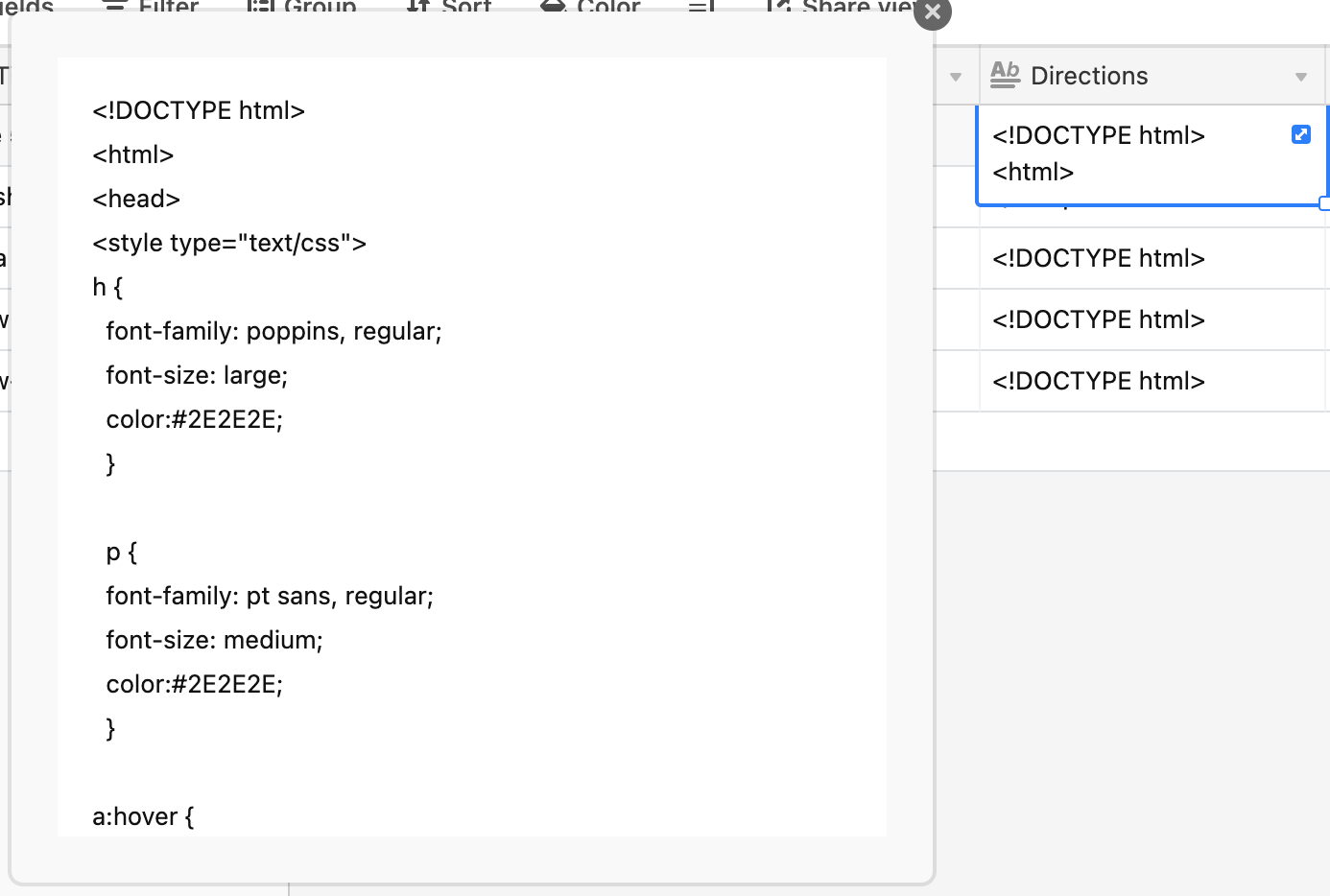Click the long-text type icon beside Directions
Viewport: 1330px width, 896px height.
tap(1005, 75)
